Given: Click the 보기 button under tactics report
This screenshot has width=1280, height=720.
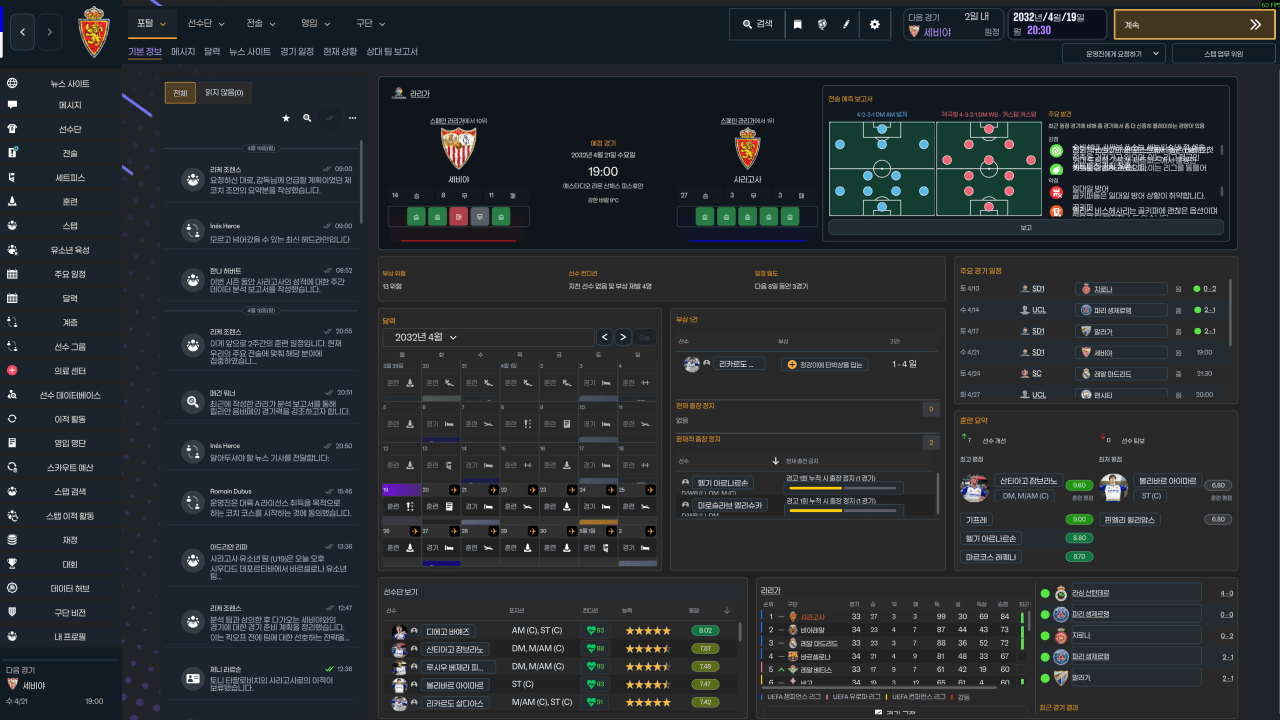Looking at the screenshot, I should point(1025,227).
